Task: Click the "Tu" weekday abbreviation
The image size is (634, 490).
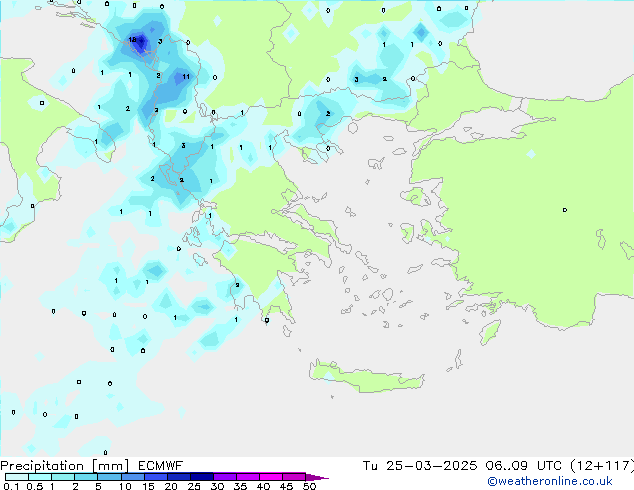Action: coord(370,466)
